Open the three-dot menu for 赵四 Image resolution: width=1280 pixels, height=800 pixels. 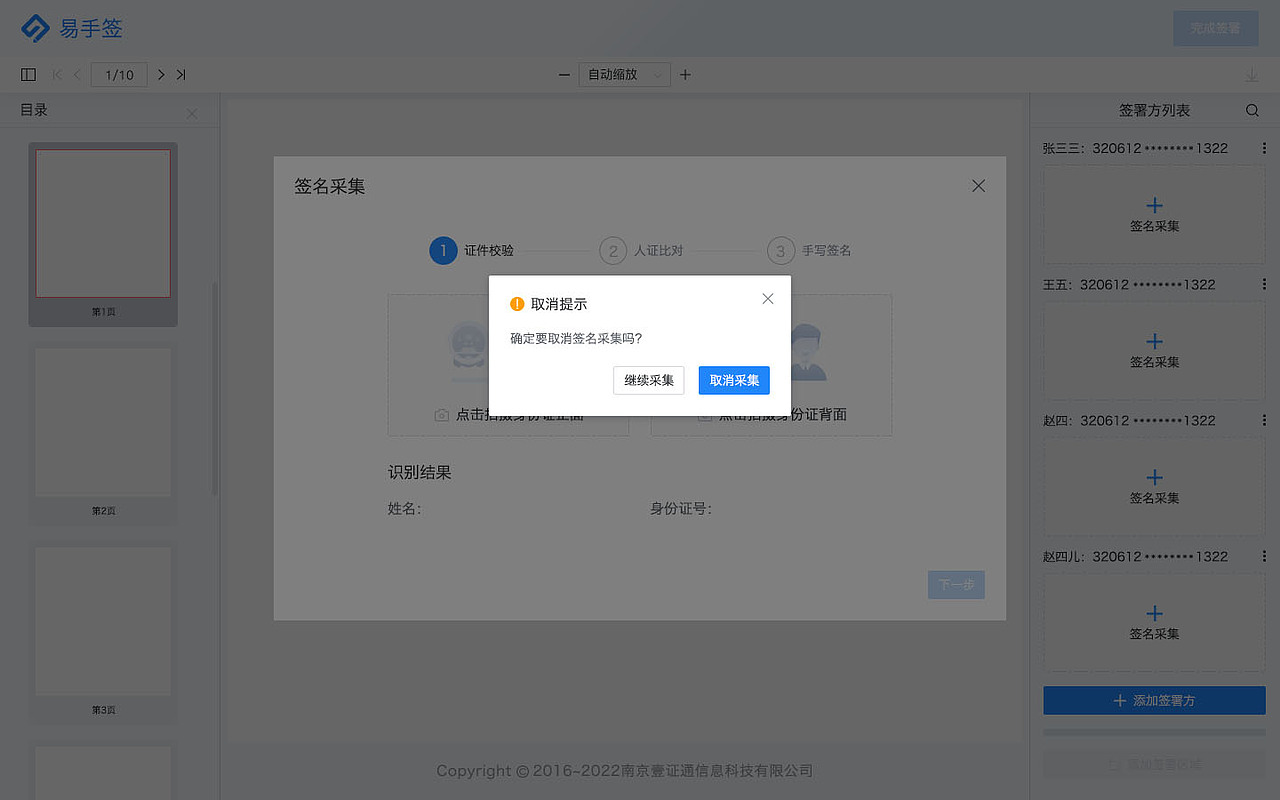pyautogui.click(x=1265, y=420)
